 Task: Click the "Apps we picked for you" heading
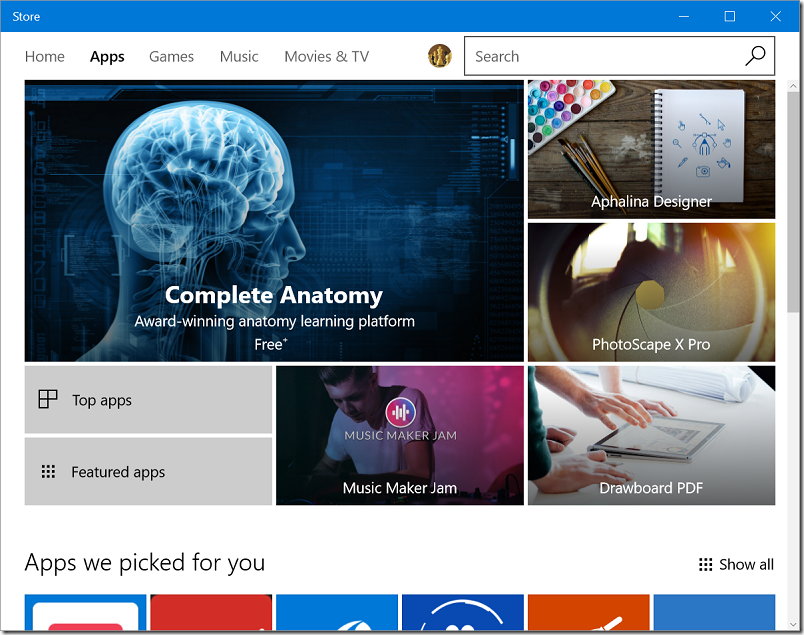point(145,563)
